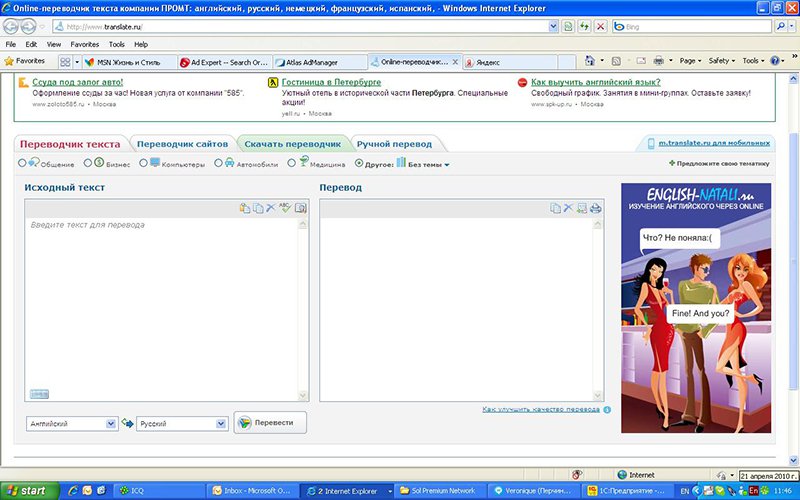Click the browser Back arrow button
The width and height of the screenshot is (800, 500).
[11, 26]
